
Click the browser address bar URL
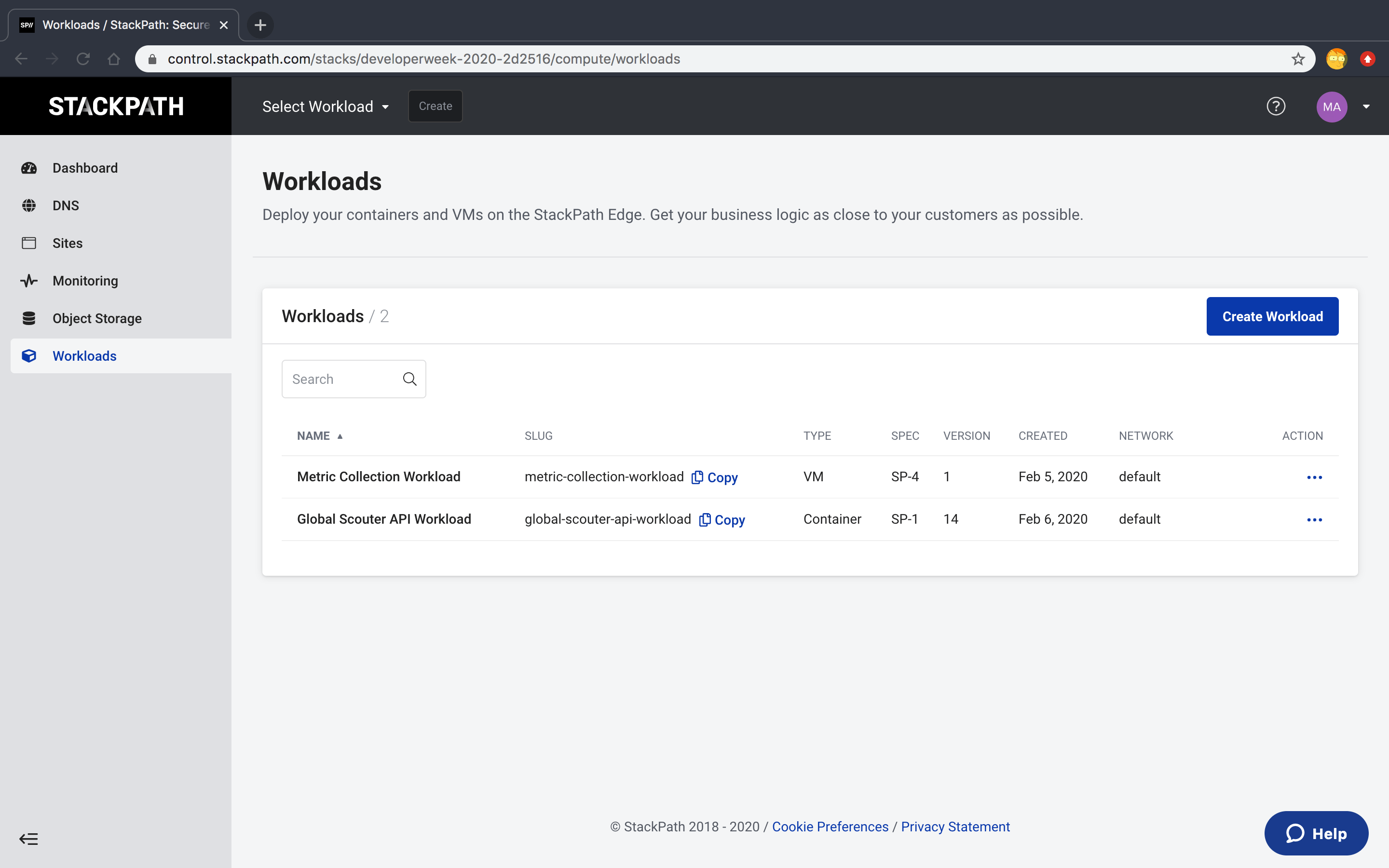point(423,59)
